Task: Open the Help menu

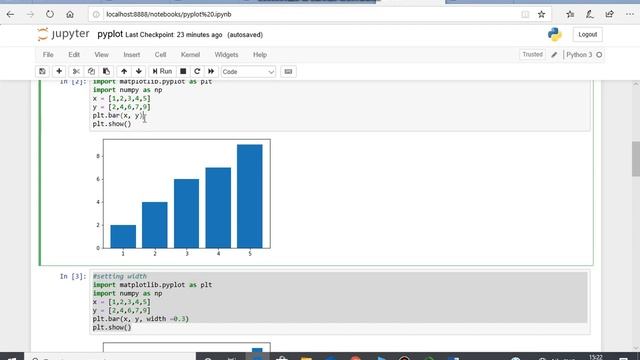Action: coord(260,55)
